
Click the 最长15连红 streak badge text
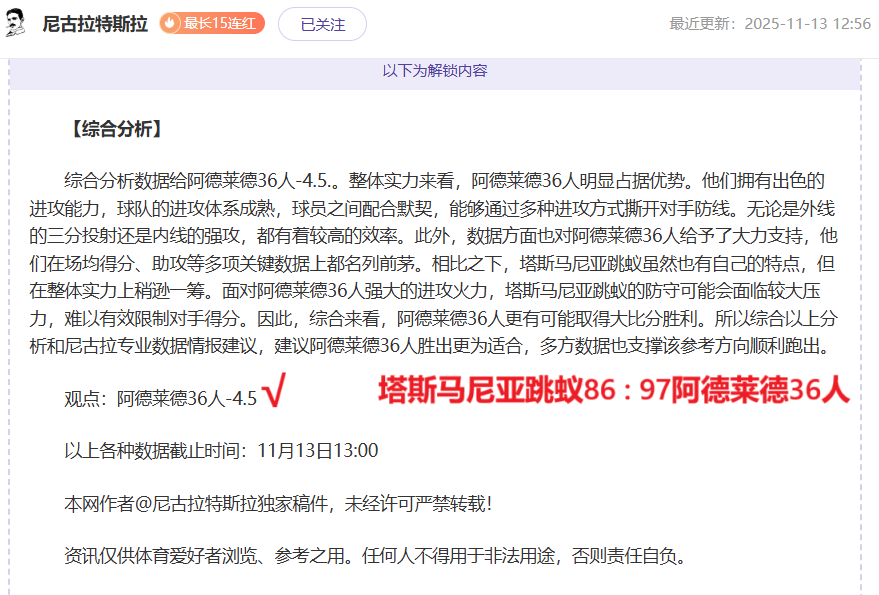click(222, 23)
